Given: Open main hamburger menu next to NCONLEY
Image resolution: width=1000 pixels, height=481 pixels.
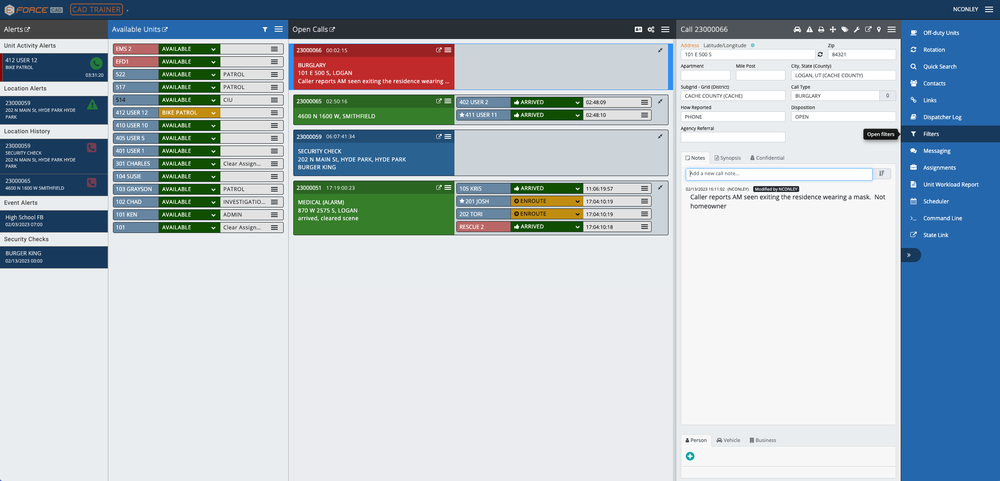Looking at the screenshot, I should point(989,9).
